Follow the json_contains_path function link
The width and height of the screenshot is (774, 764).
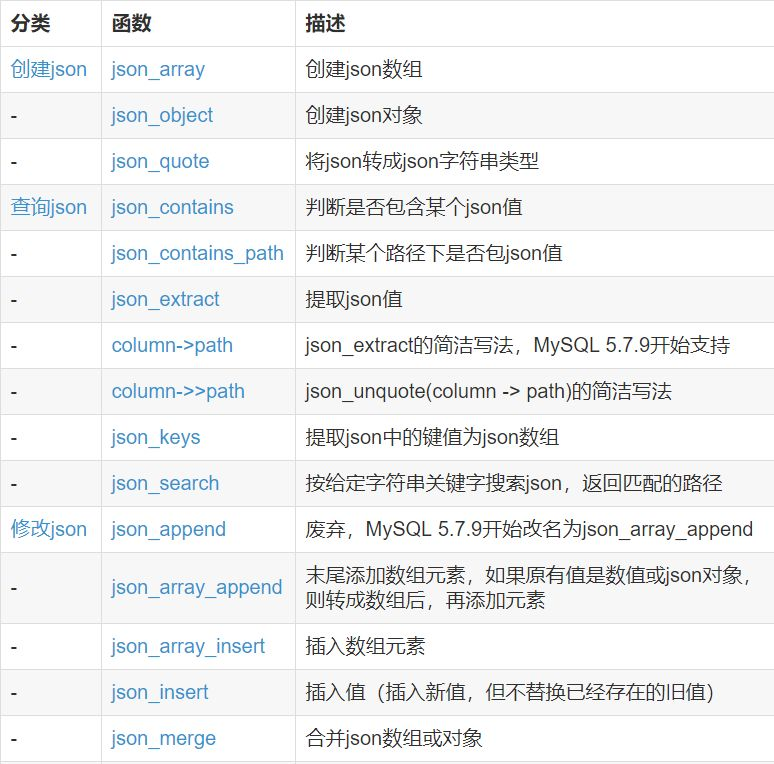coord(197,253)
